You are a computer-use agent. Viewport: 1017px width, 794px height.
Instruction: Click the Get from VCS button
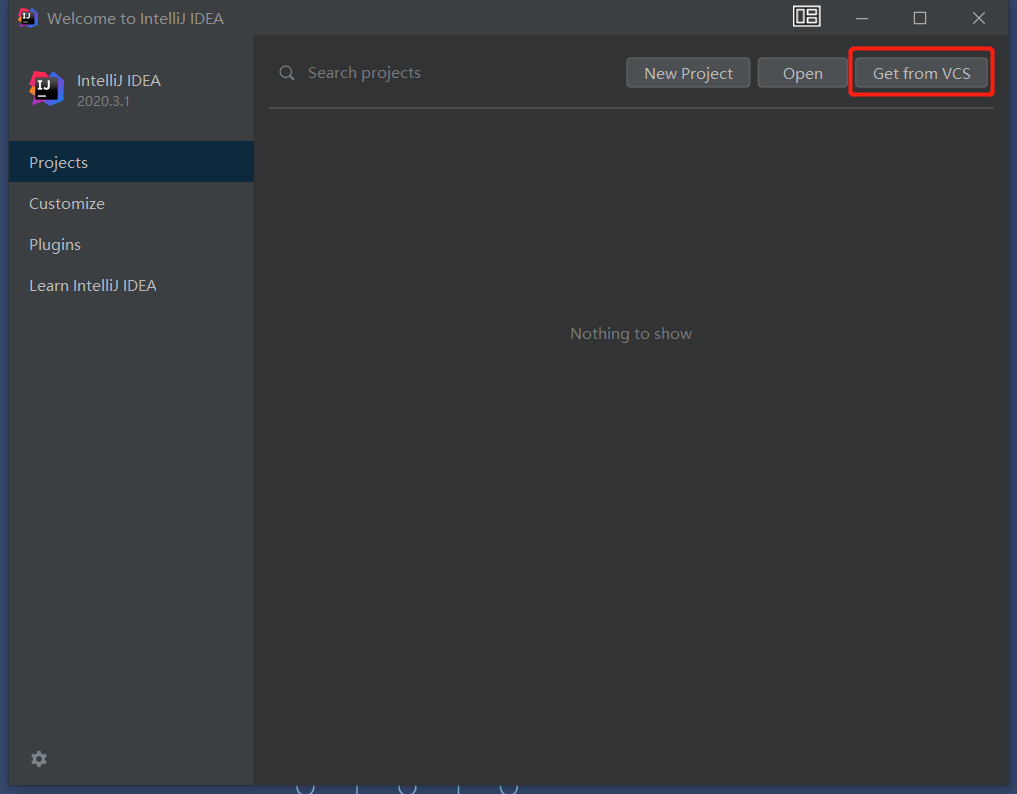click(921, 73)
